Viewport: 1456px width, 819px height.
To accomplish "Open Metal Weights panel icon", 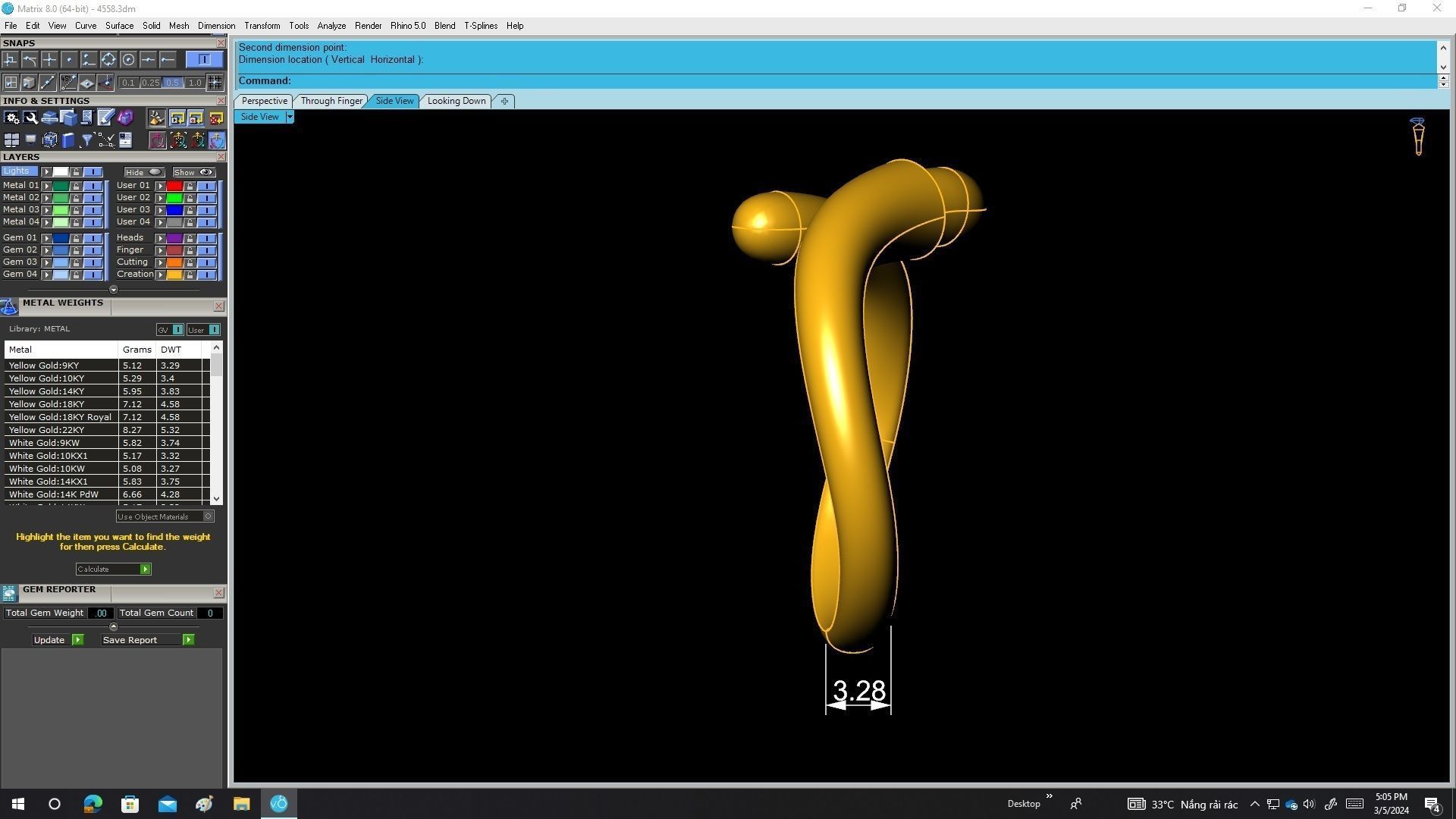I will (9, 306).
